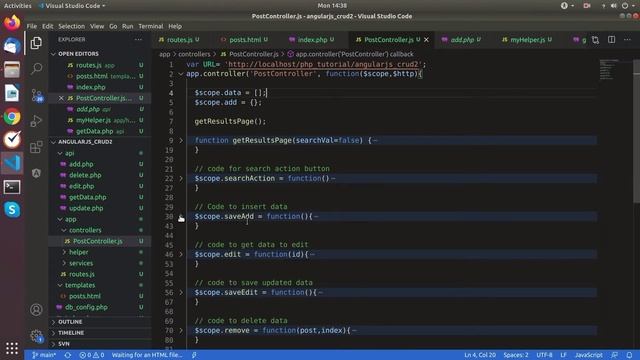Open the Extensions view
640x360 pixels.
pos(36,147)
